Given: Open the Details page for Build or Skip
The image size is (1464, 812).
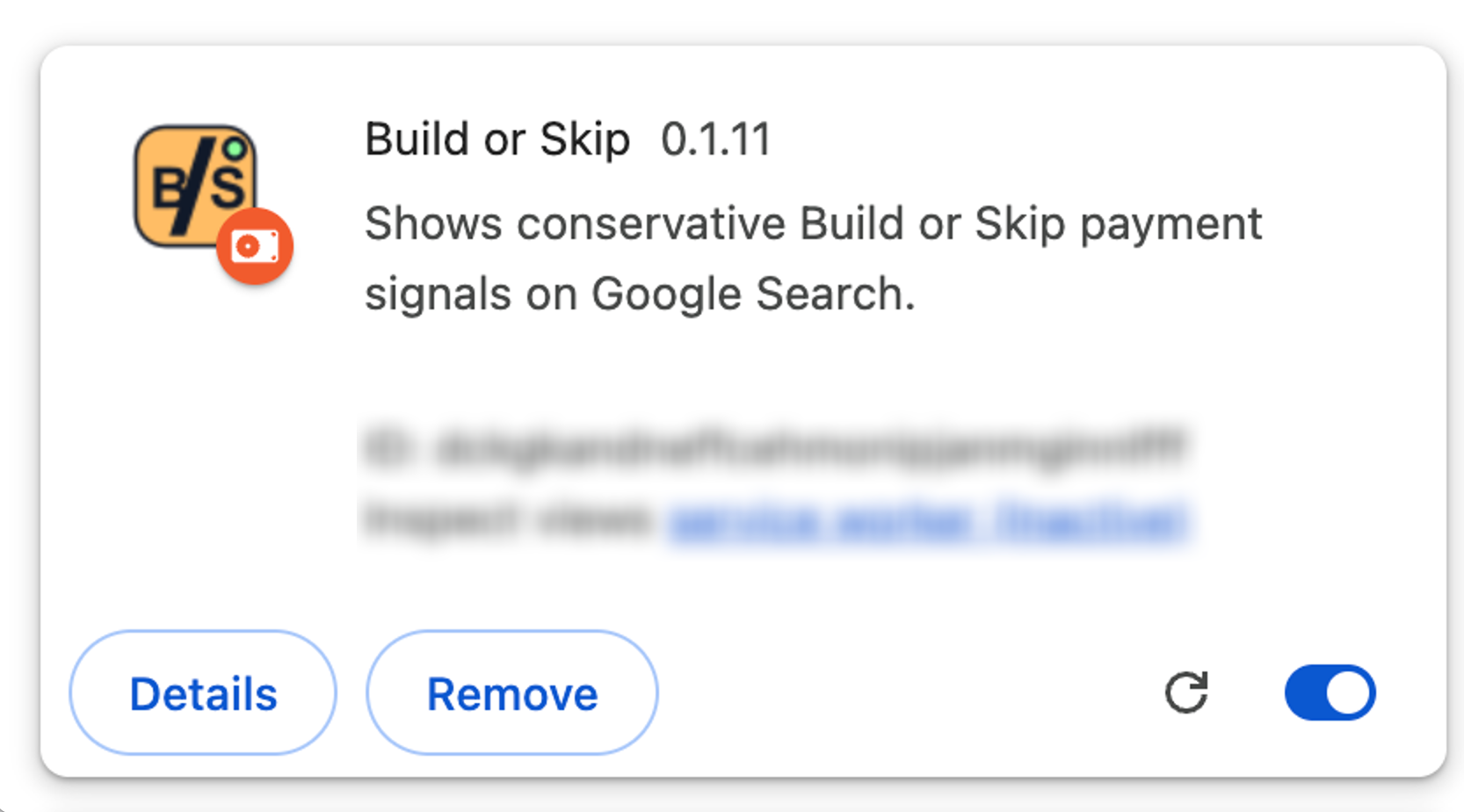Looking at the screenshot, I should pos(203,692).
